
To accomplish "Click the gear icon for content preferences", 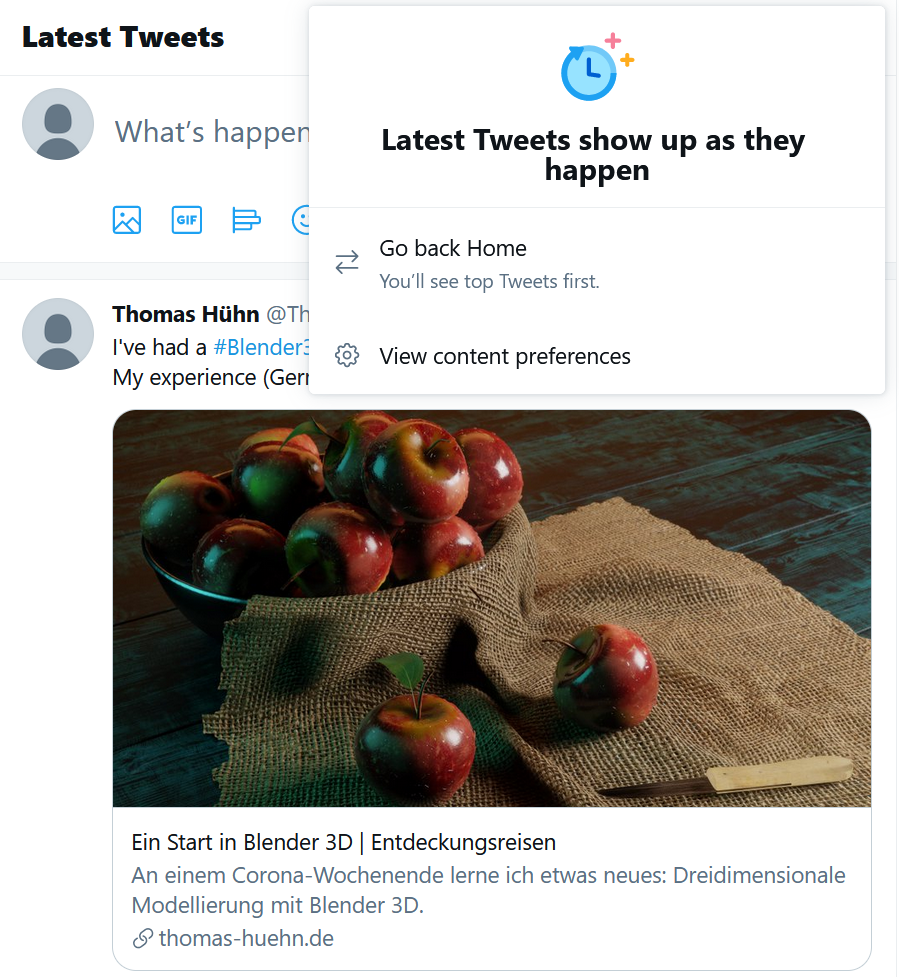I will coord(347,356).
